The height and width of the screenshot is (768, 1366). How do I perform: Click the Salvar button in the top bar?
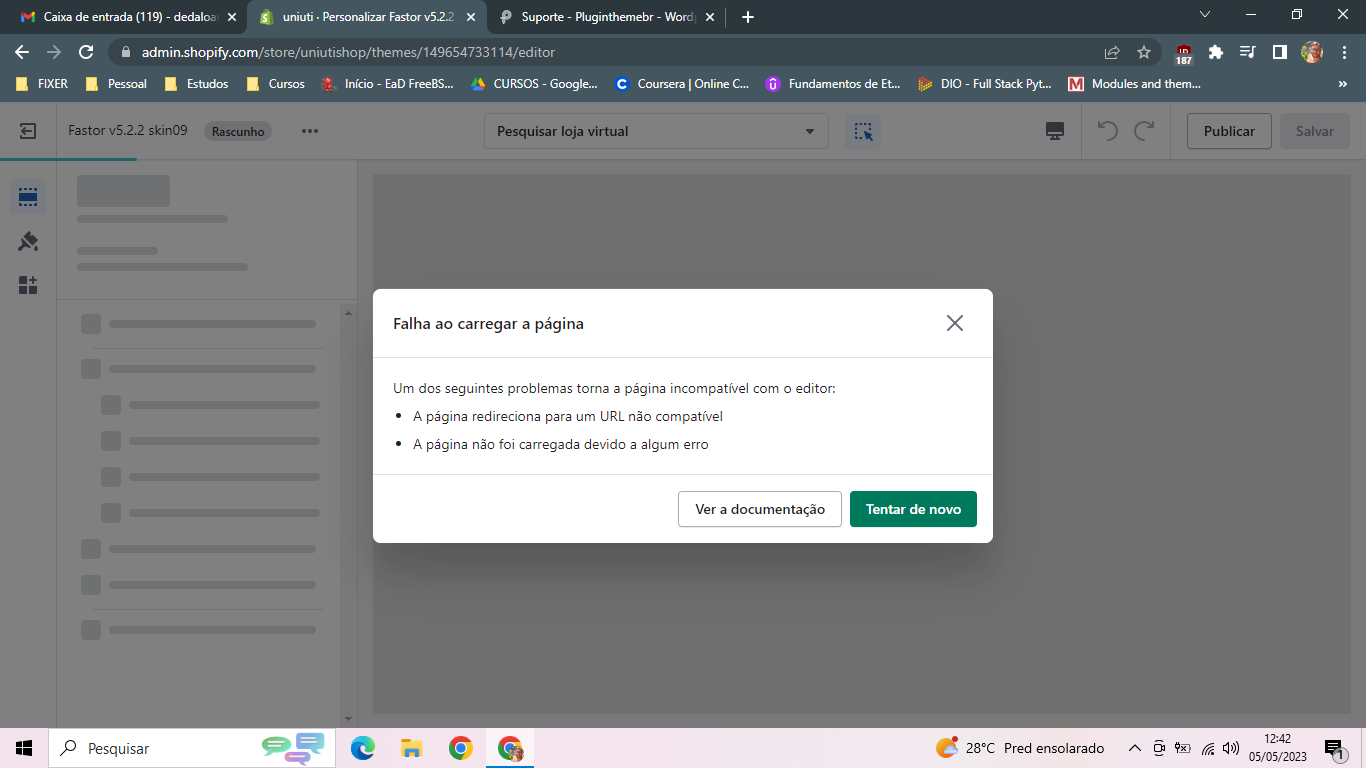coord(1315,131)
